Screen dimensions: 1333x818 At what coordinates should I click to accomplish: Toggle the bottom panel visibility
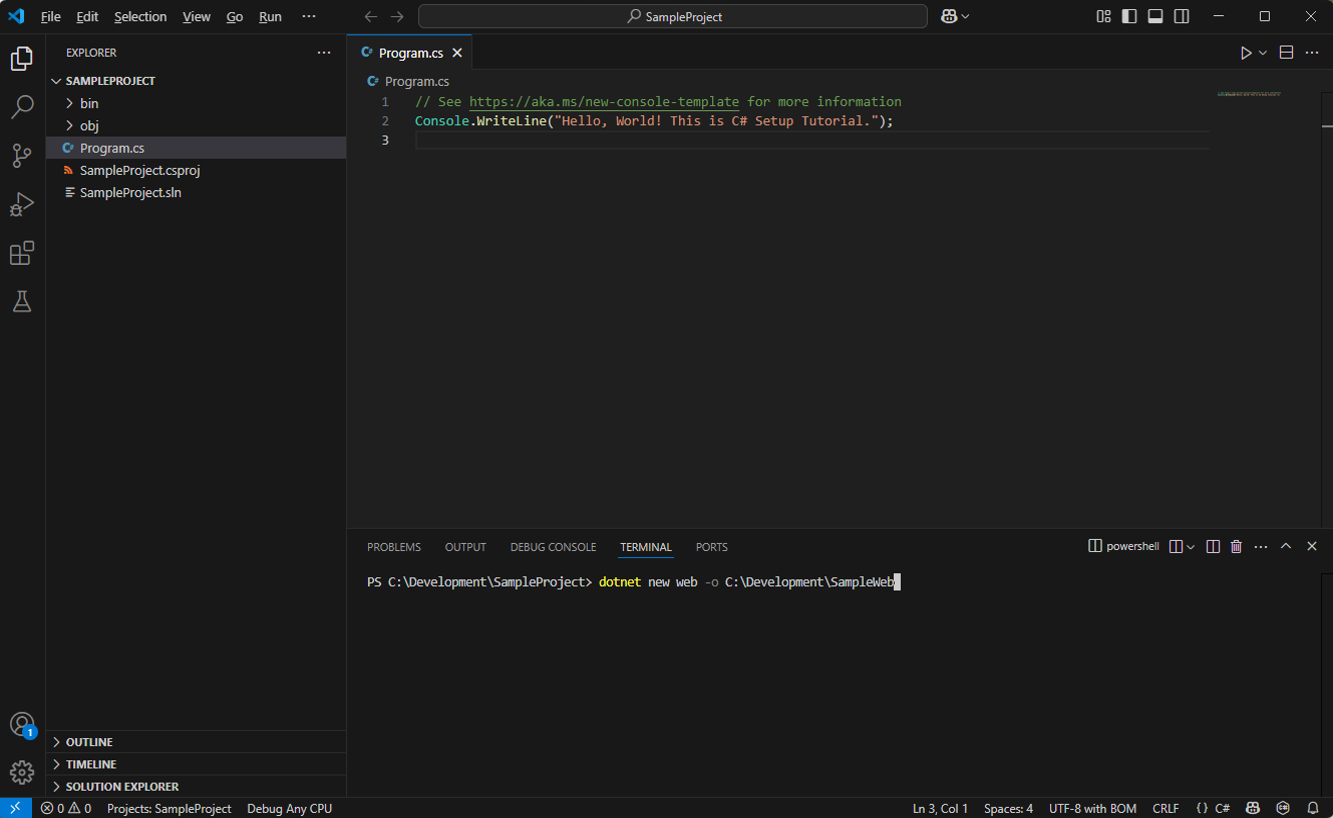[x=1155, y=16]
